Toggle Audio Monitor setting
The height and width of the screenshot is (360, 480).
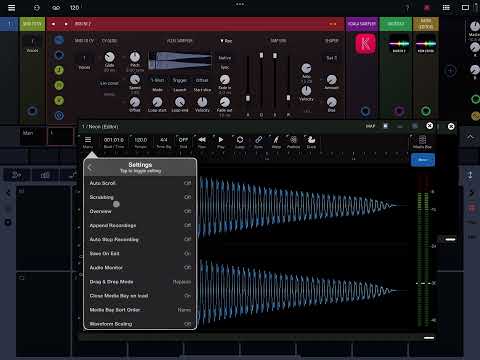[x=140, y=268]
